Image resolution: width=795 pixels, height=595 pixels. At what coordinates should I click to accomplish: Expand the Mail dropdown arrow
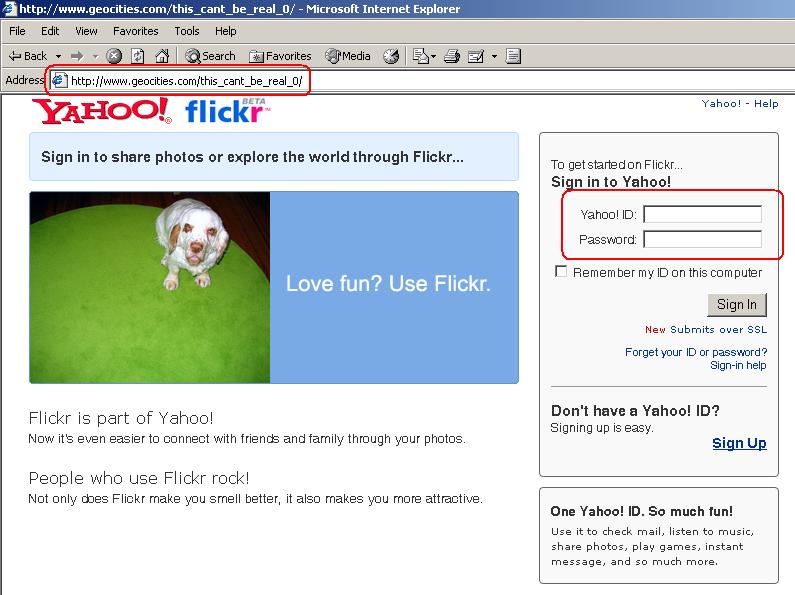click(433, 56)
